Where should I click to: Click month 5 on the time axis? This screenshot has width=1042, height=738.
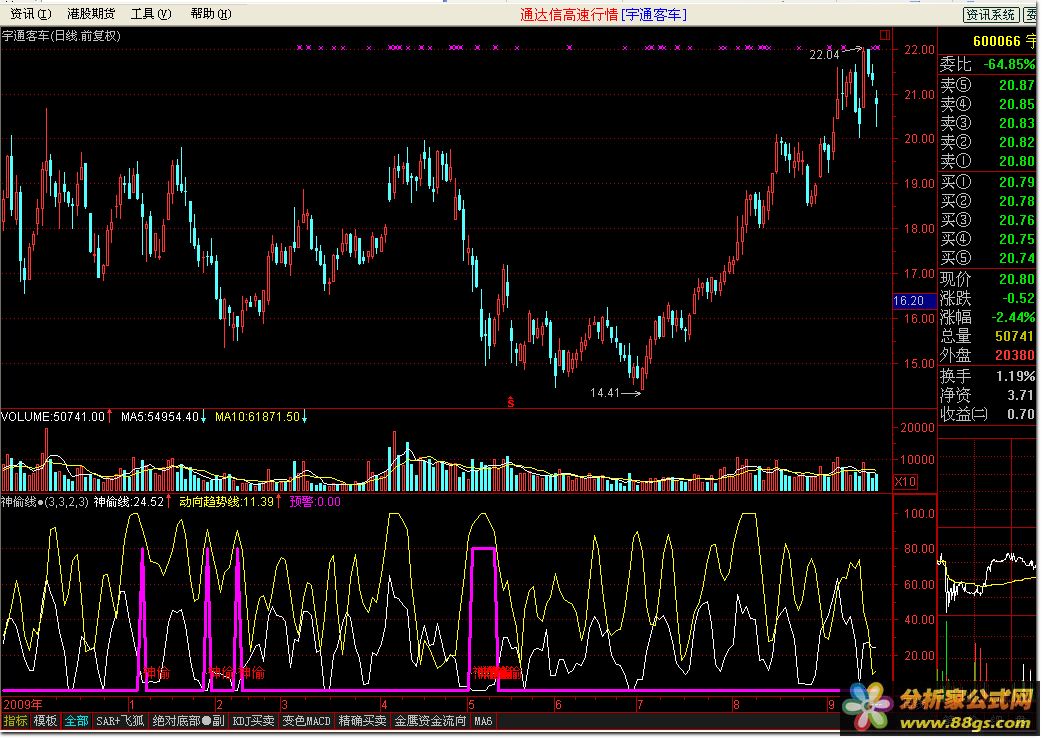pos(472,705)
